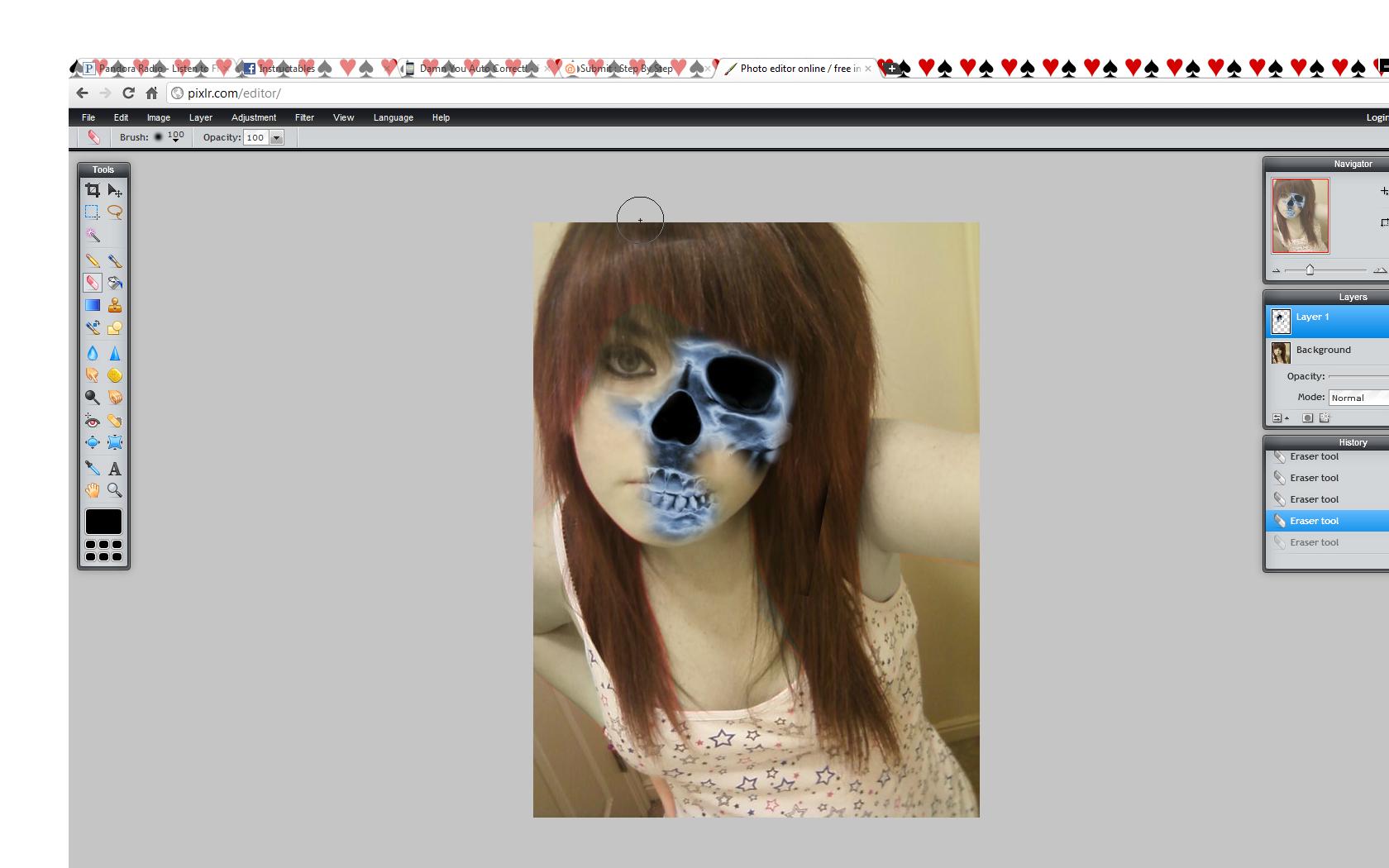Screen dimensions: 1389x868
Task: Select the Hand pan tool
Action: [x=93, y=490]
